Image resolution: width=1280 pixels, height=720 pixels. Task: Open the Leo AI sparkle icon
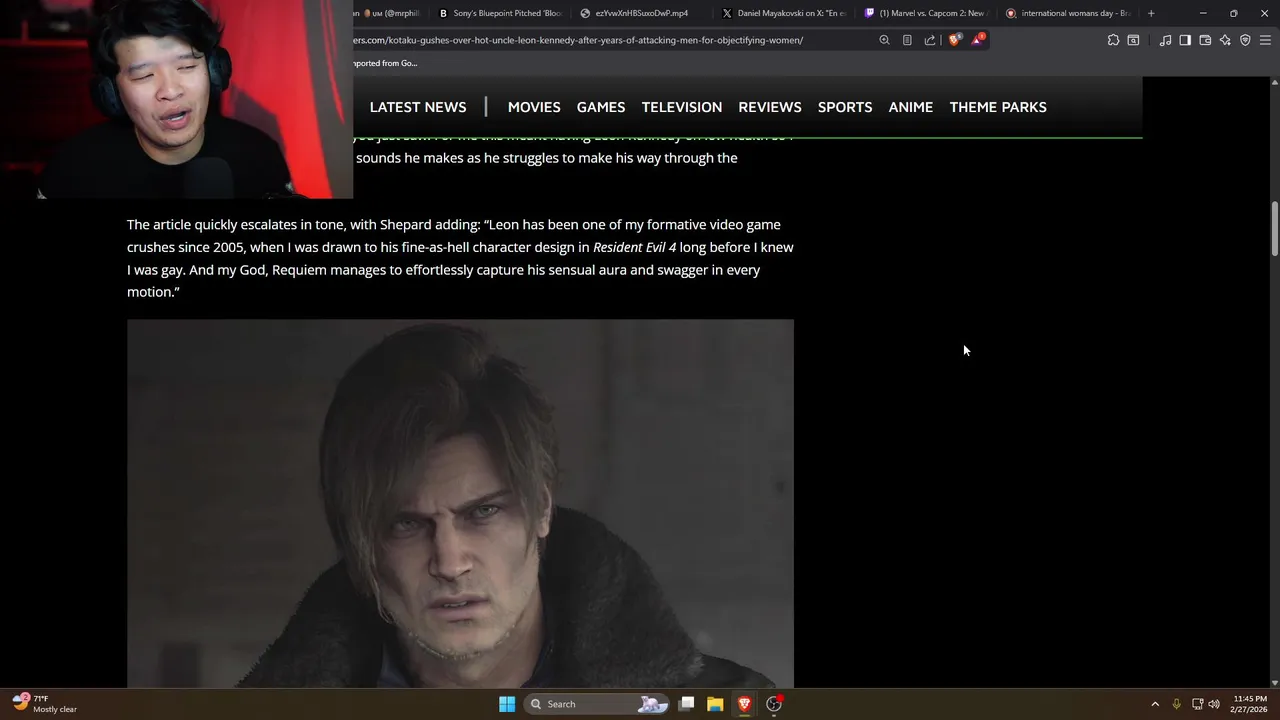[1225, 40]
